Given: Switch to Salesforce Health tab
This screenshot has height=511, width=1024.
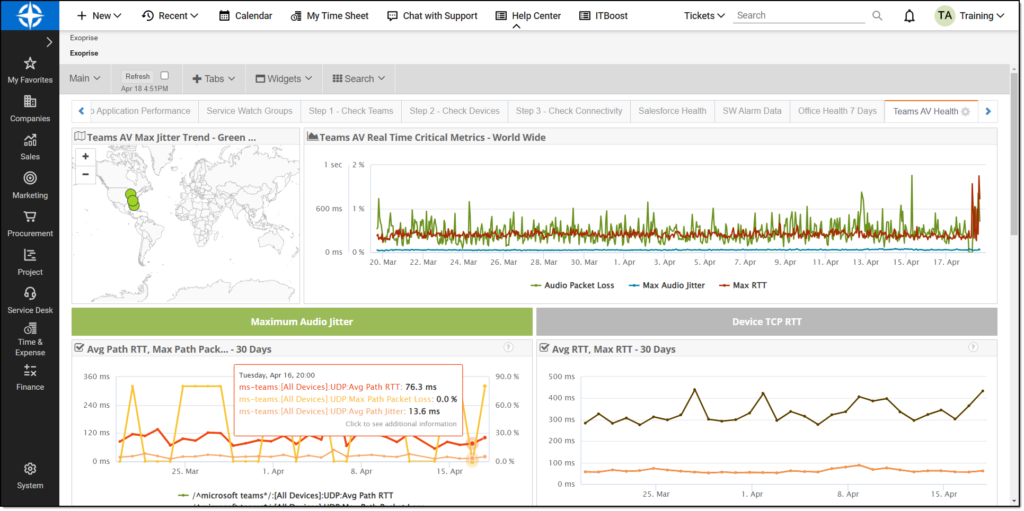Looking at the screenshot, I should 672,111.
